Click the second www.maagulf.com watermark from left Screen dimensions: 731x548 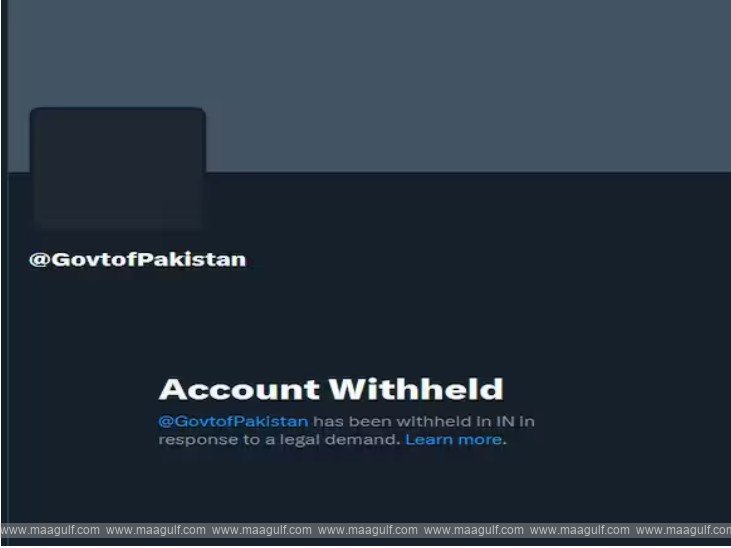(x=156, y=530)
